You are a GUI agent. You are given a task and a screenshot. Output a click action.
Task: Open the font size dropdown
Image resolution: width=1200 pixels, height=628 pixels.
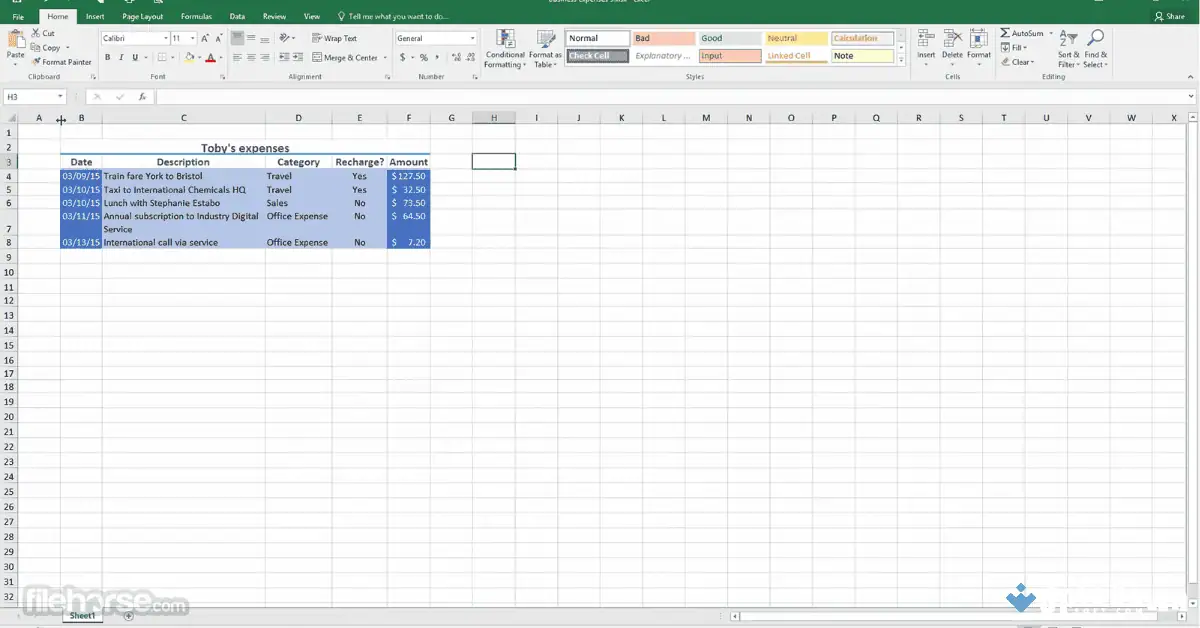190,38
